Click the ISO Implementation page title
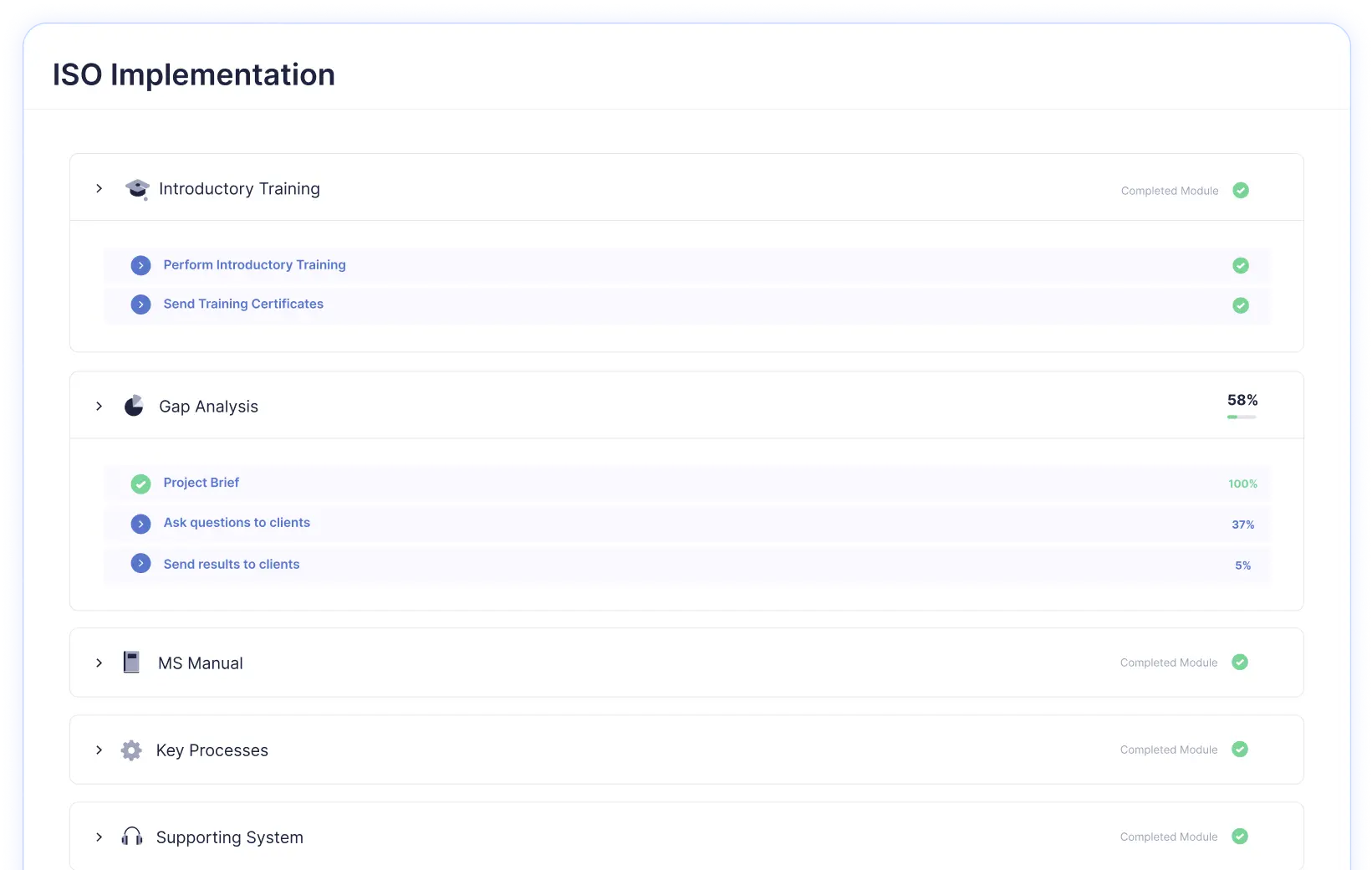1372x870 pixels. click(193, 74)
